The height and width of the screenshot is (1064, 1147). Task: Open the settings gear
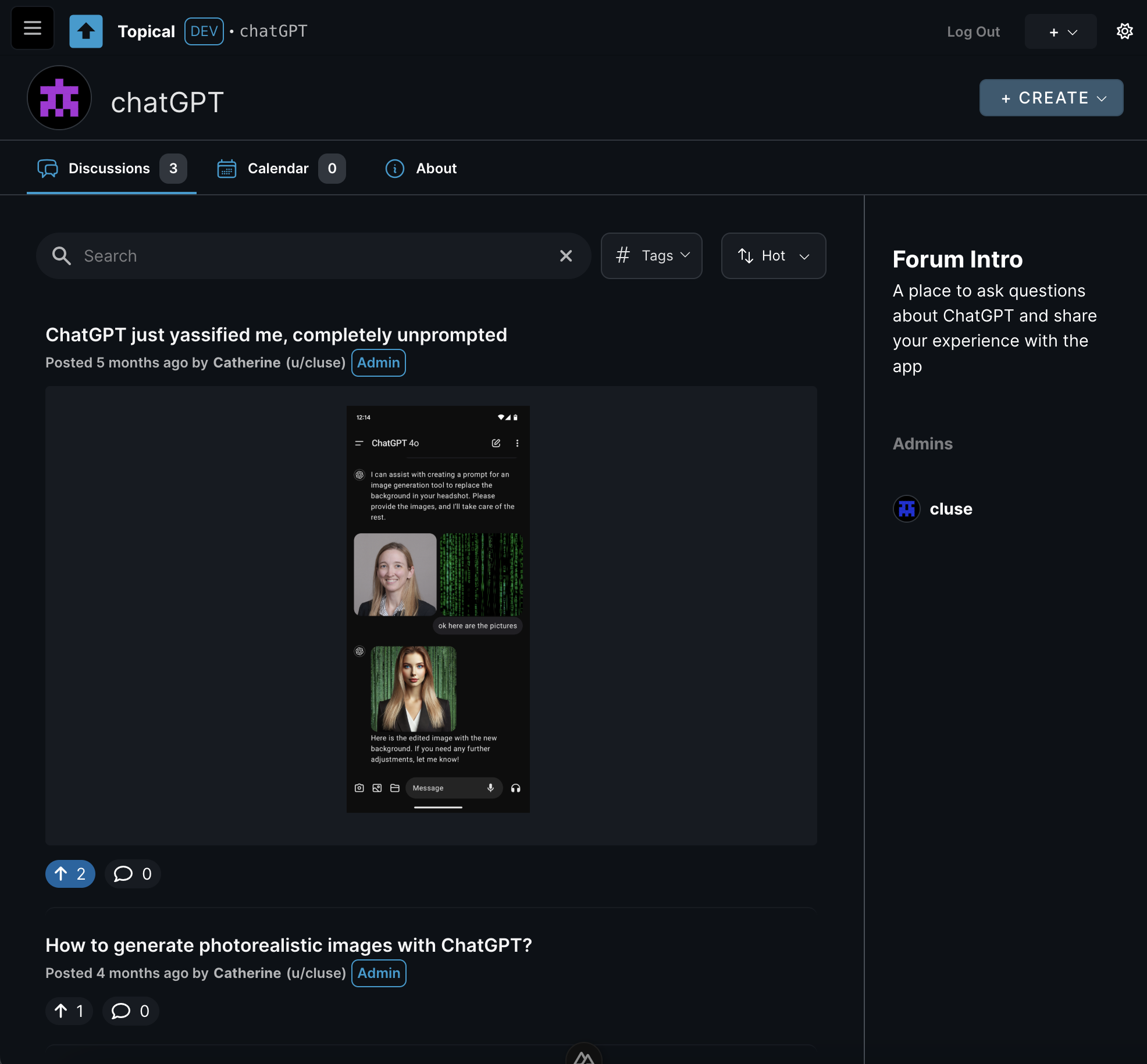tap(1125, 31)
